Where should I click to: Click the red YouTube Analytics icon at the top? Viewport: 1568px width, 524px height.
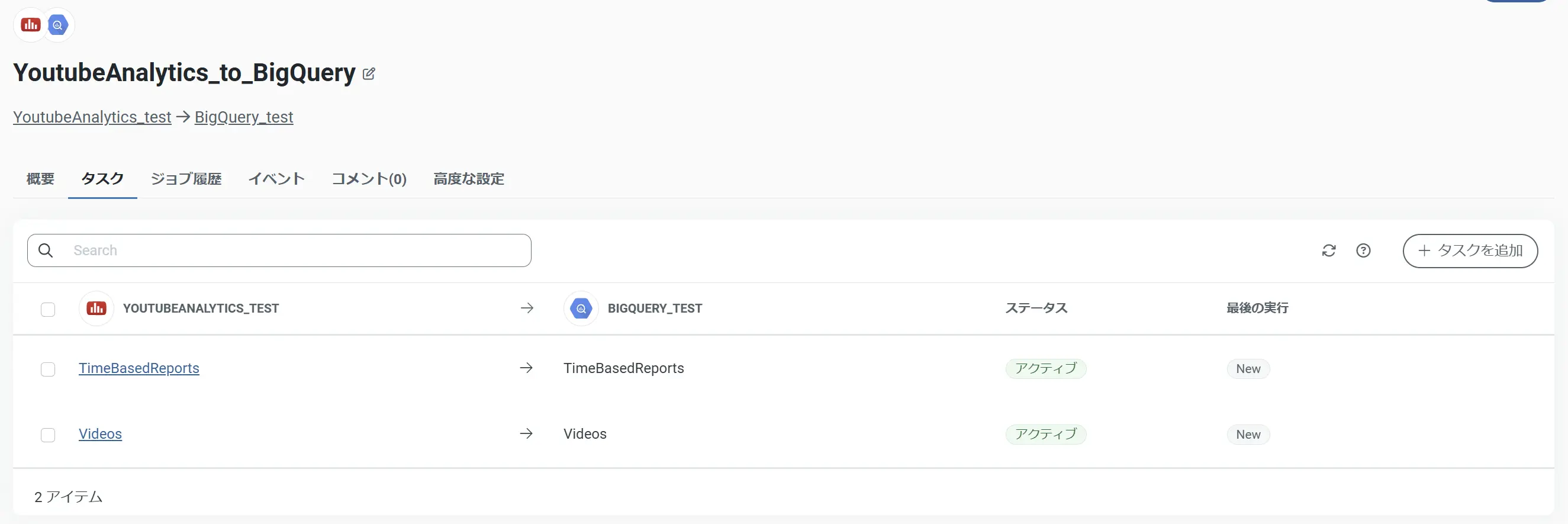pyautogui.click(x=30, y=25)
